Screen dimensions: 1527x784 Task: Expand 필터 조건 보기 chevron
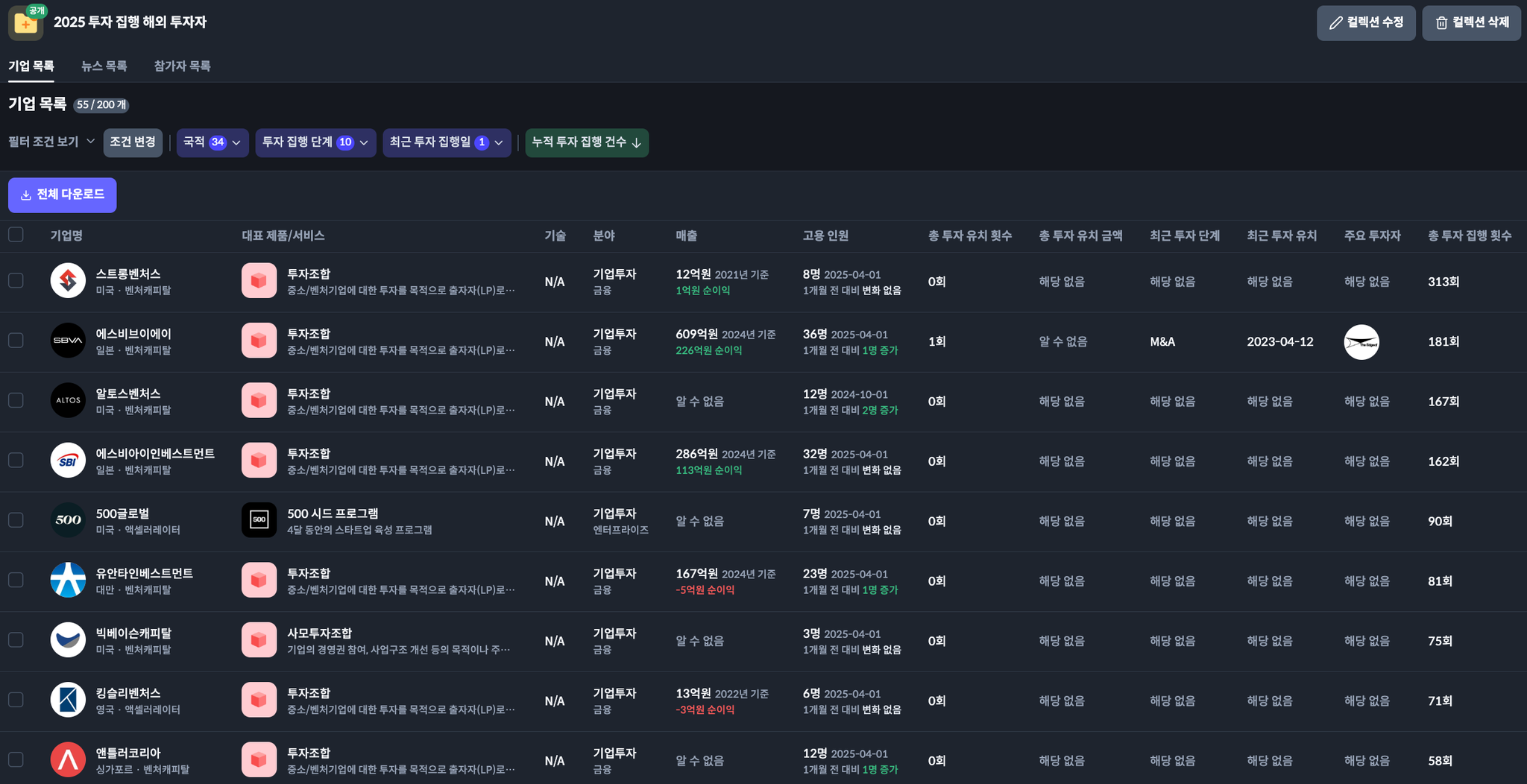point(90,141)
